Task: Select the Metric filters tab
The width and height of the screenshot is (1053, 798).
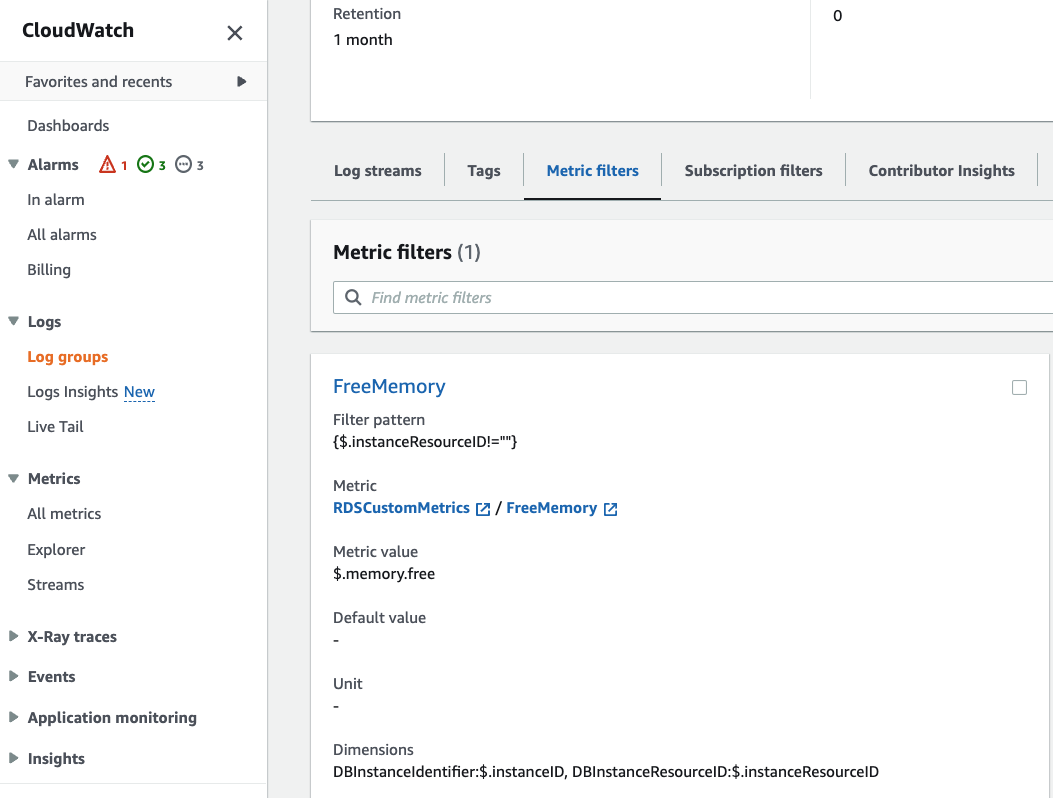Action: point(592,171)
